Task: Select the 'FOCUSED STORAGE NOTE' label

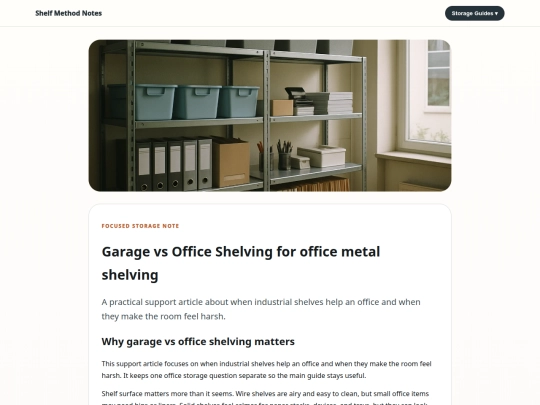Action: tap(140, 226)
